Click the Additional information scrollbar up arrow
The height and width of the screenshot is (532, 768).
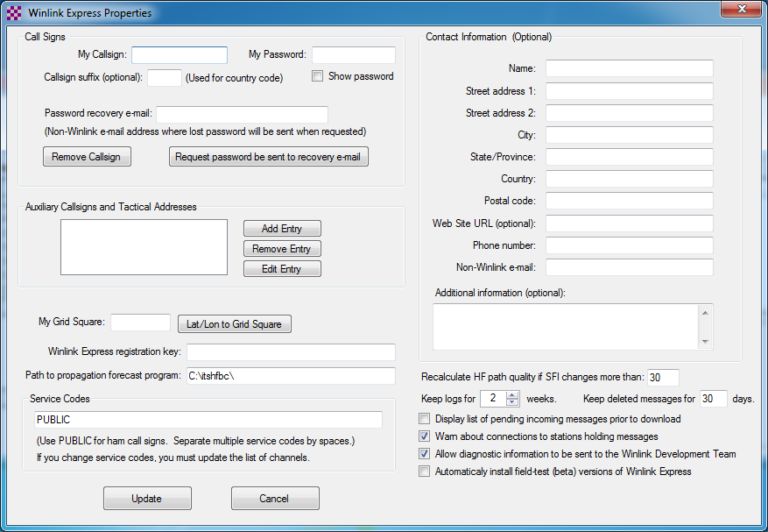pyautogui.click(x=705, y=313)
